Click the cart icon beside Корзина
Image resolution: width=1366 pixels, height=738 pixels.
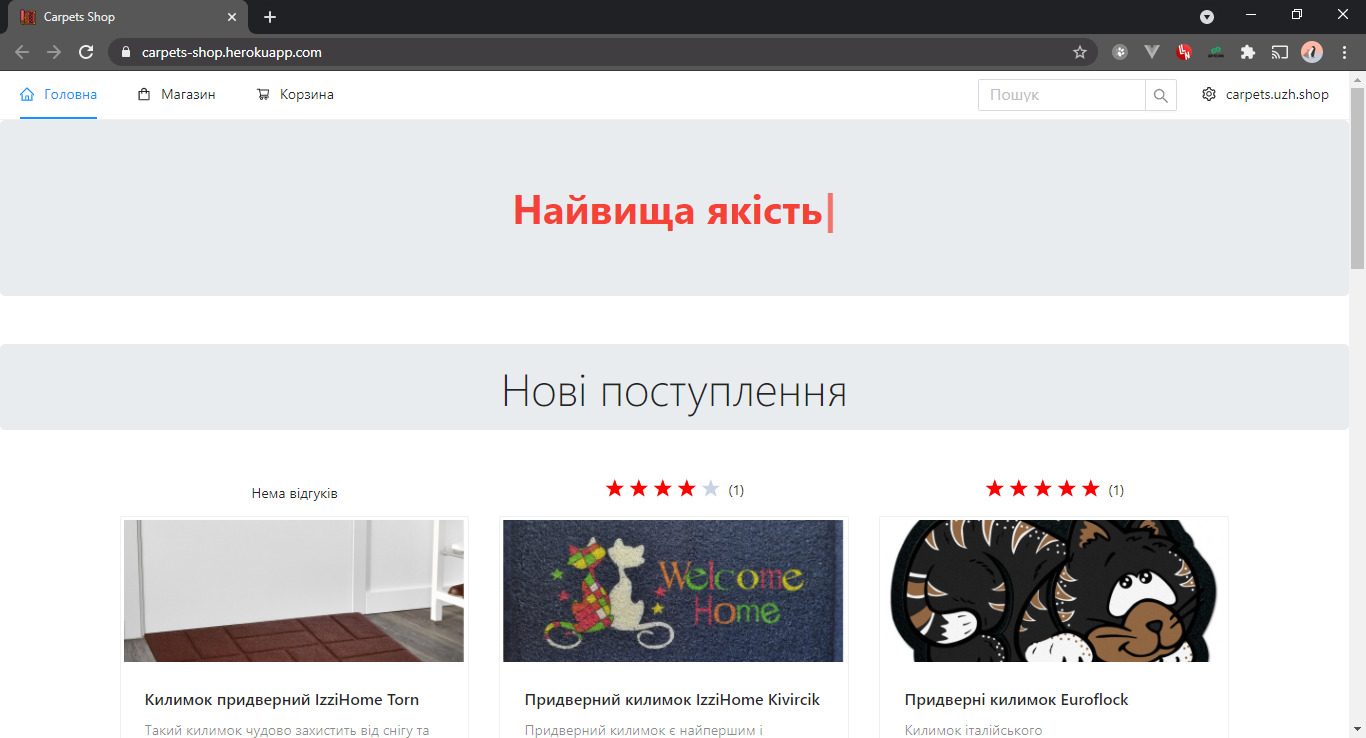tap(263, 94)
